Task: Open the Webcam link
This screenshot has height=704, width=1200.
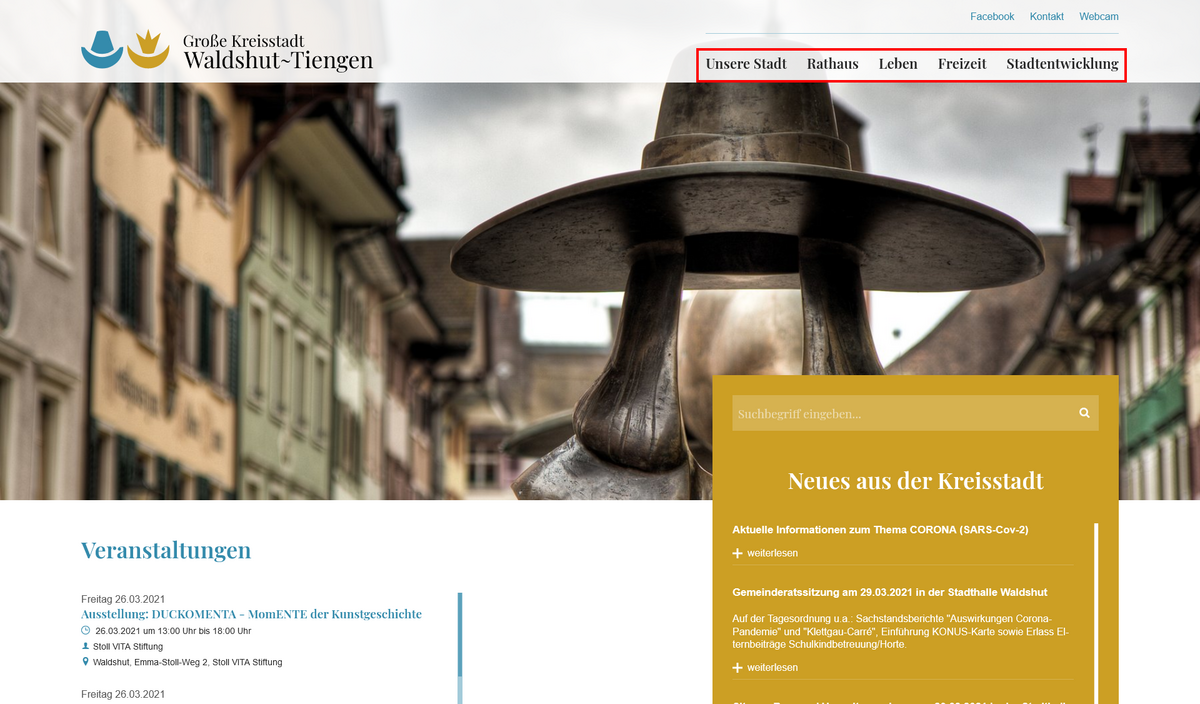Action: pyautogui.click(x=1099, y=17)
